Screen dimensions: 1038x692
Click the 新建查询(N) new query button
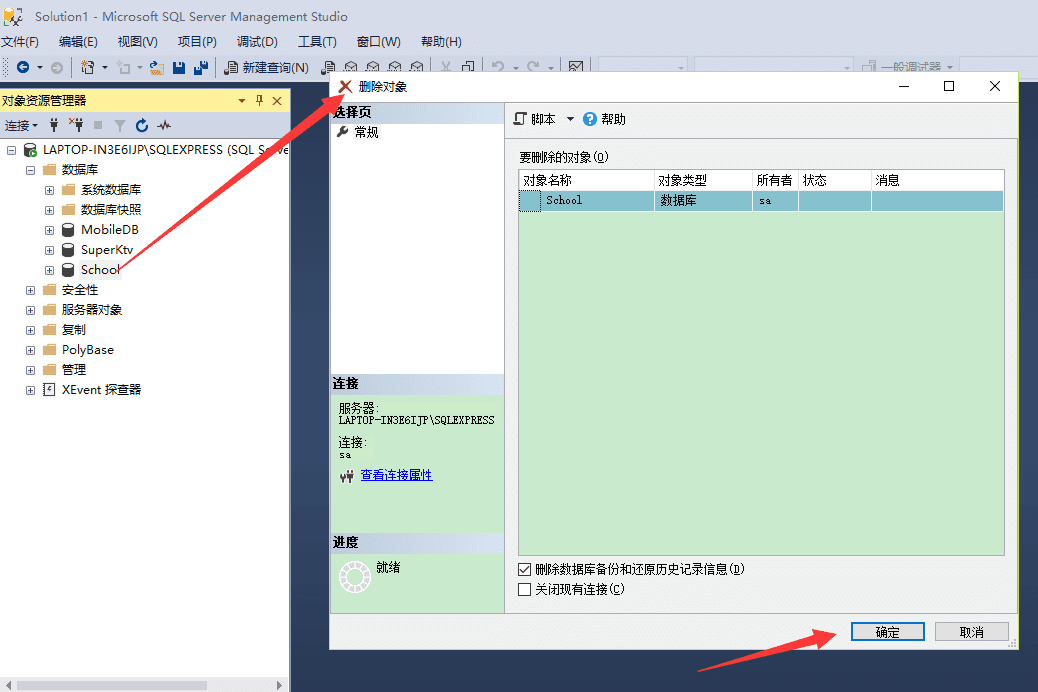(266, 67)
